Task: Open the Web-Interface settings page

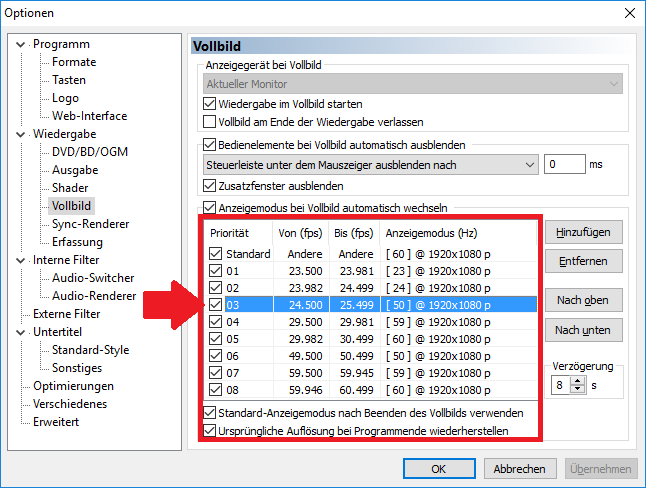Action: pyautogui.click(x=89, y=116)
